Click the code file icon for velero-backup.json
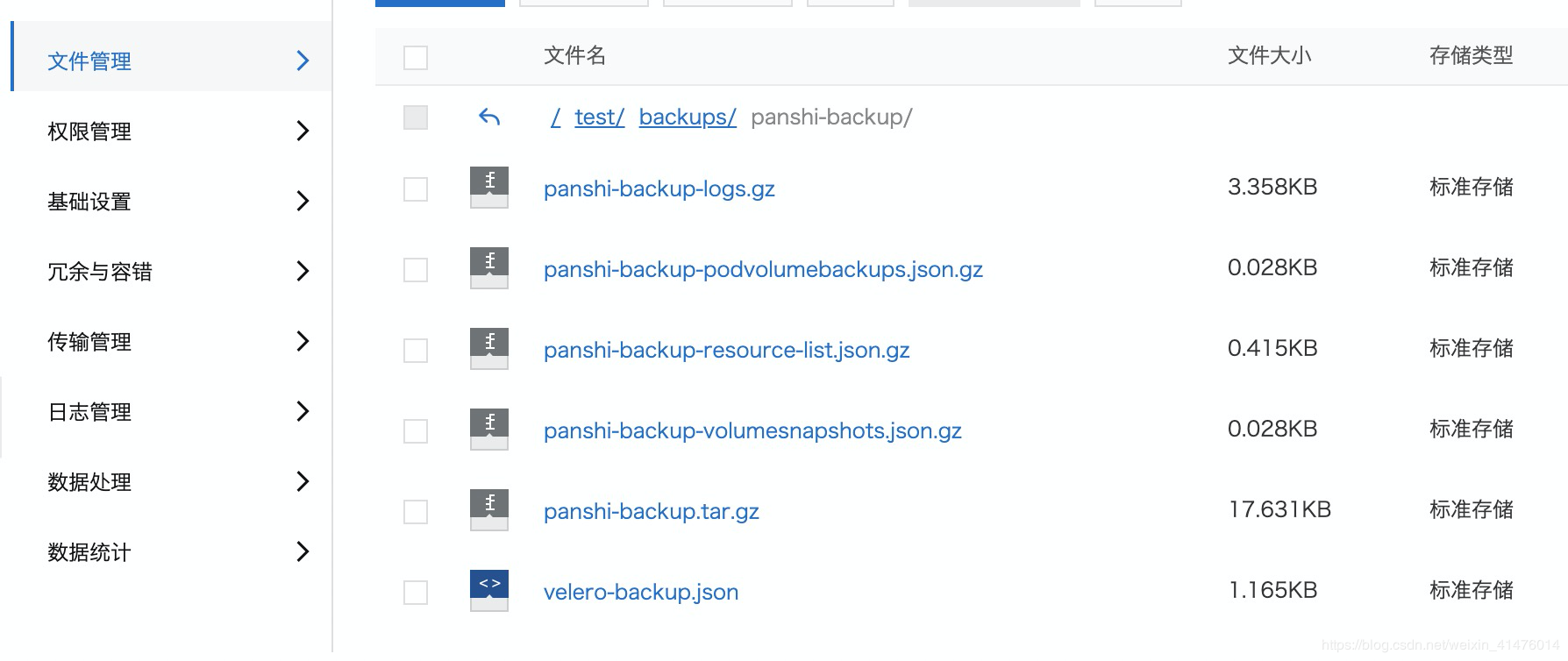The width and height of the screenshot is (1568, 661). [489, 591]
